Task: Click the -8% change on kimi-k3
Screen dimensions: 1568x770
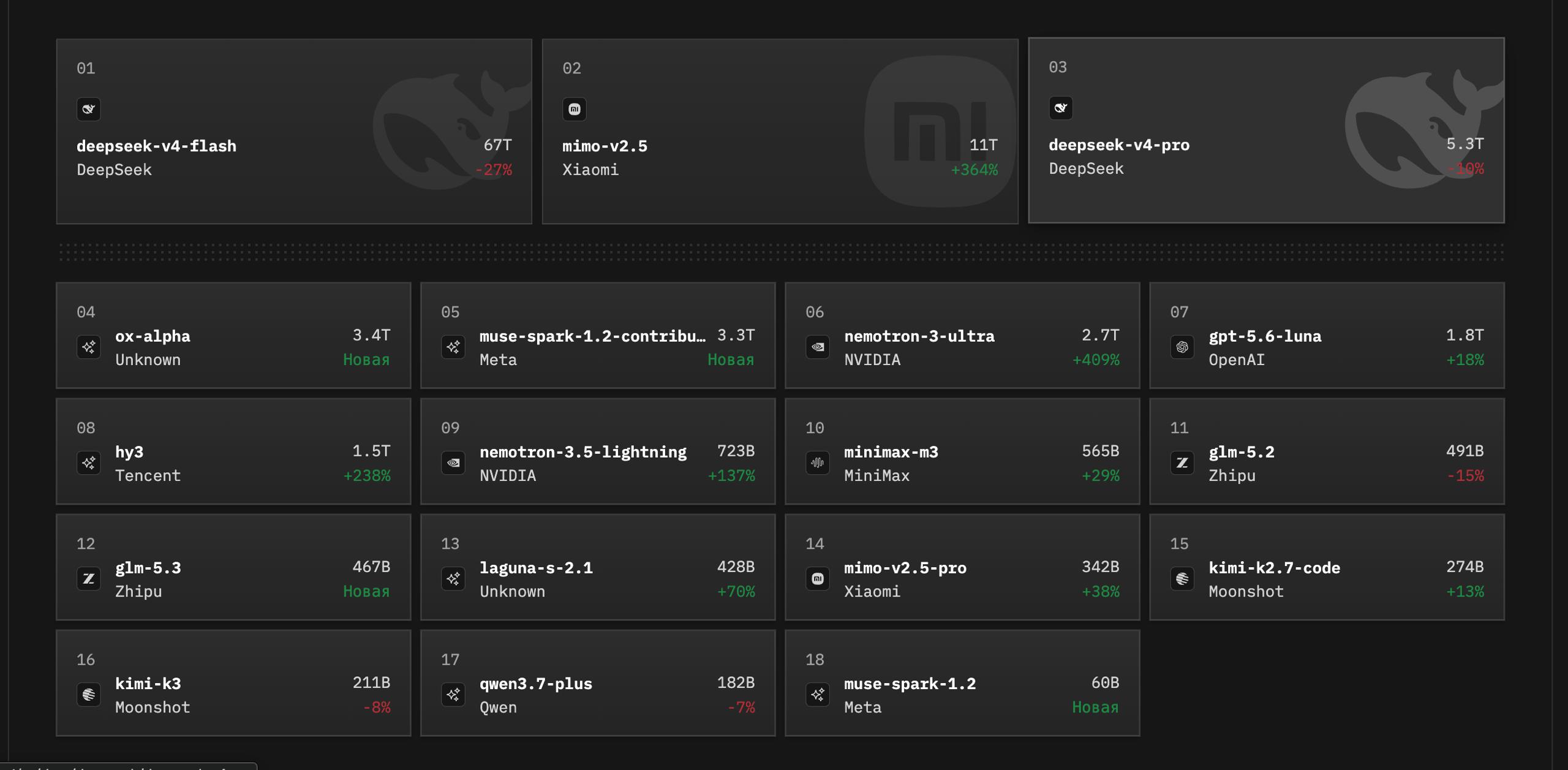Action: (x=377, y=707)
